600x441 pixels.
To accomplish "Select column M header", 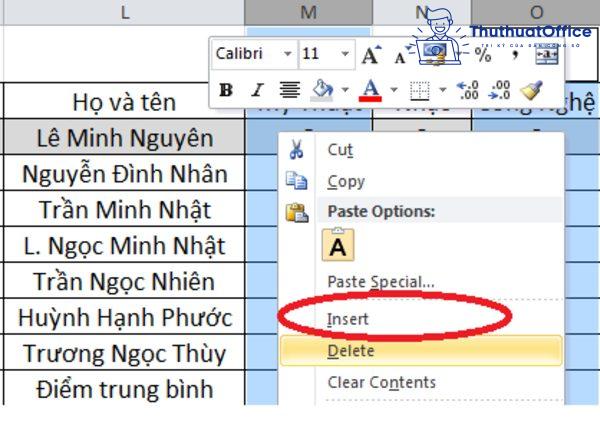I will 308,13.
